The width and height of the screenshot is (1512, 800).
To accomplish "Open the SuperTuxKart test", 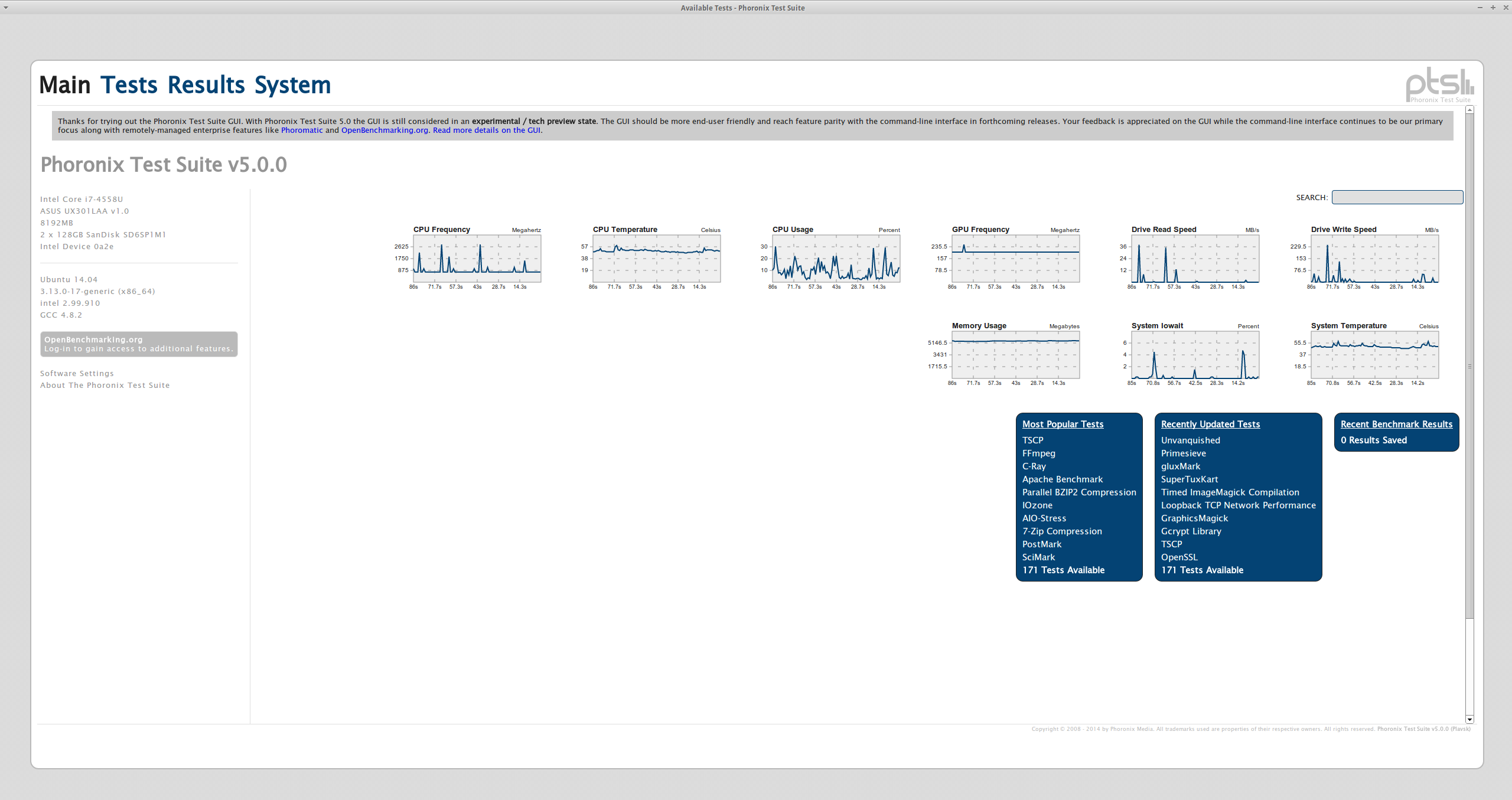I will 1189,479.
